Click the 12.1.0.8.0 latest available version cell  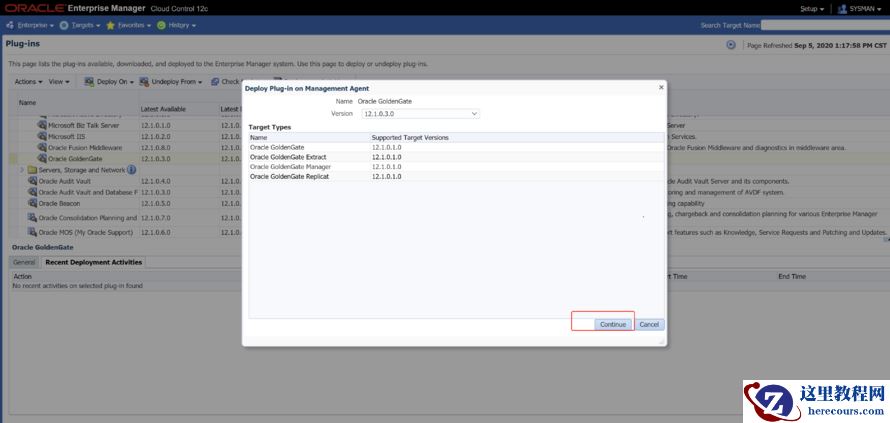156,148
